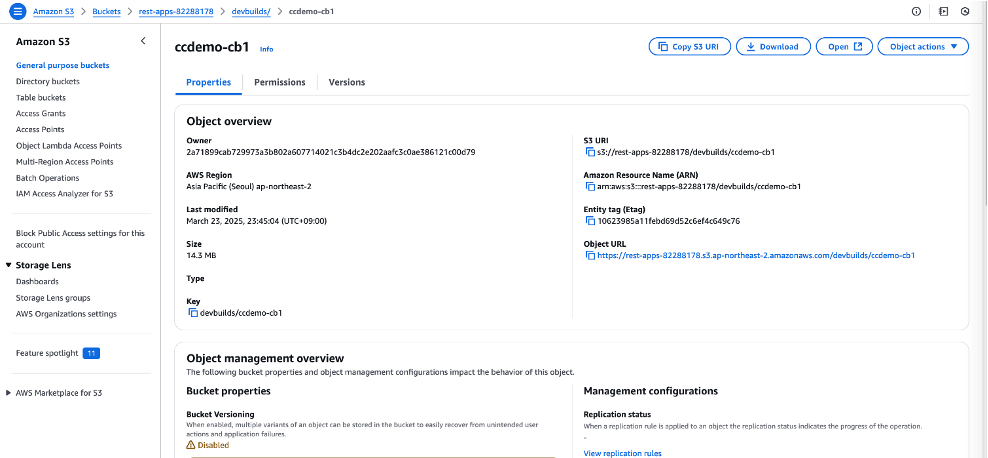Image resolution: width=988 pixels, height=458 pixels.
Task: Click the s3://rest-apps-82288178/devbuilds/ccdemo-cb1 text
Action: pyautogui.click(x=686, y=152)
